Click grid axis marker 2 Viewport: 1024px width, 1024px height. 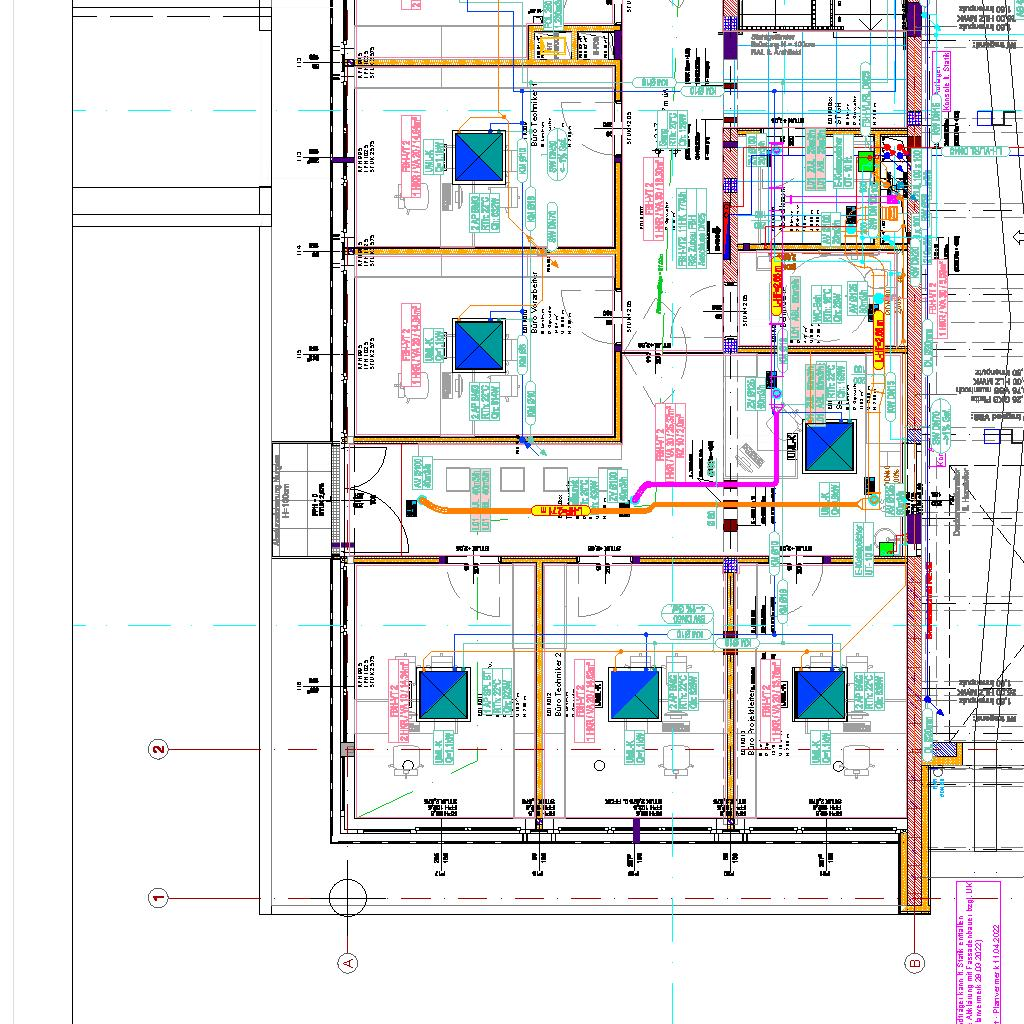tap(158, 749)
